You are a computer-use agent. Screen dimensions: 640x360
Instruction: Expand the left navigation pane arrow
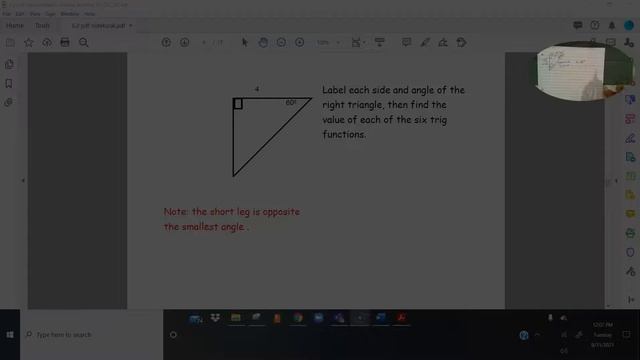coord(23,180)
